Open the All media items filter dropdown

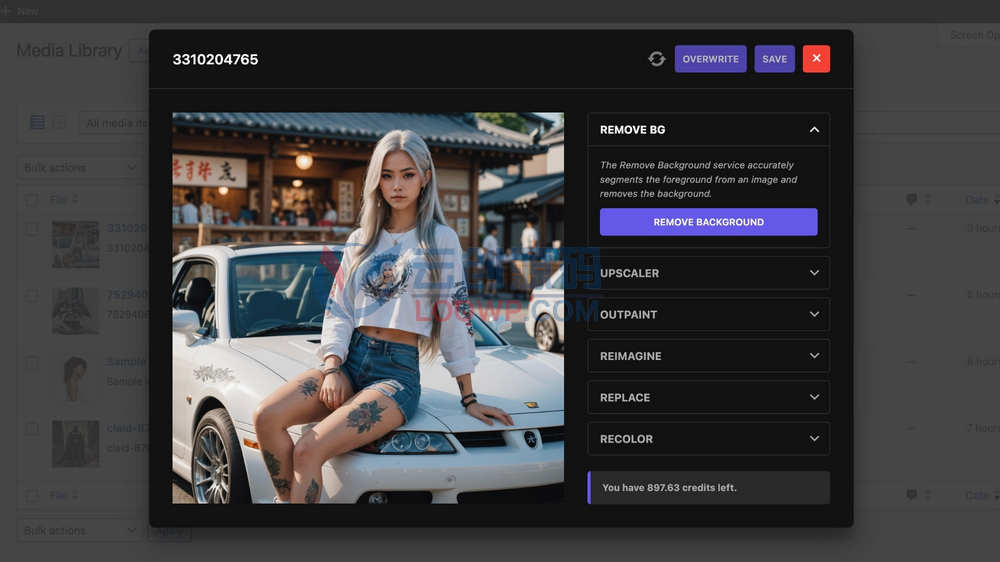click(x=114, y=123)
